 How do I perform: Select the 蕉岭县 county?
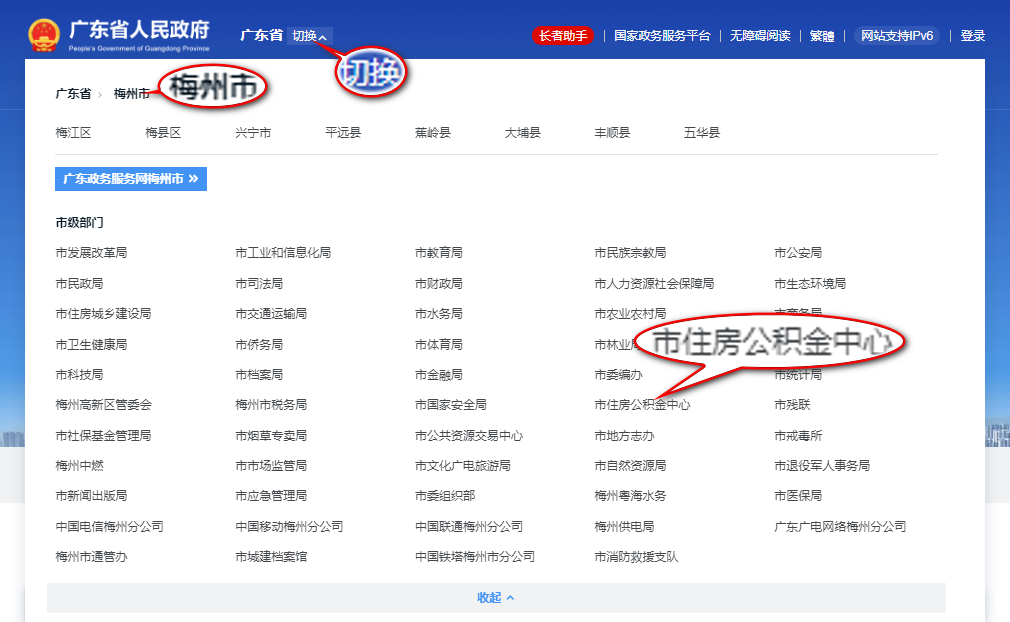pyautogui.click(x=433, y=133)
